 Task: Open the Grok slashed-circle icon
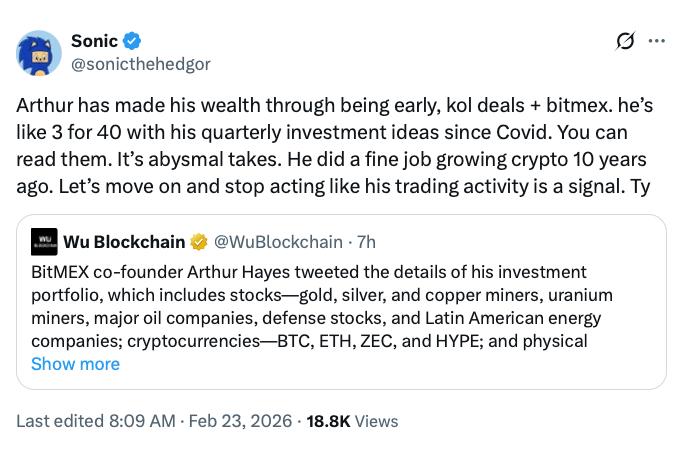625,41
